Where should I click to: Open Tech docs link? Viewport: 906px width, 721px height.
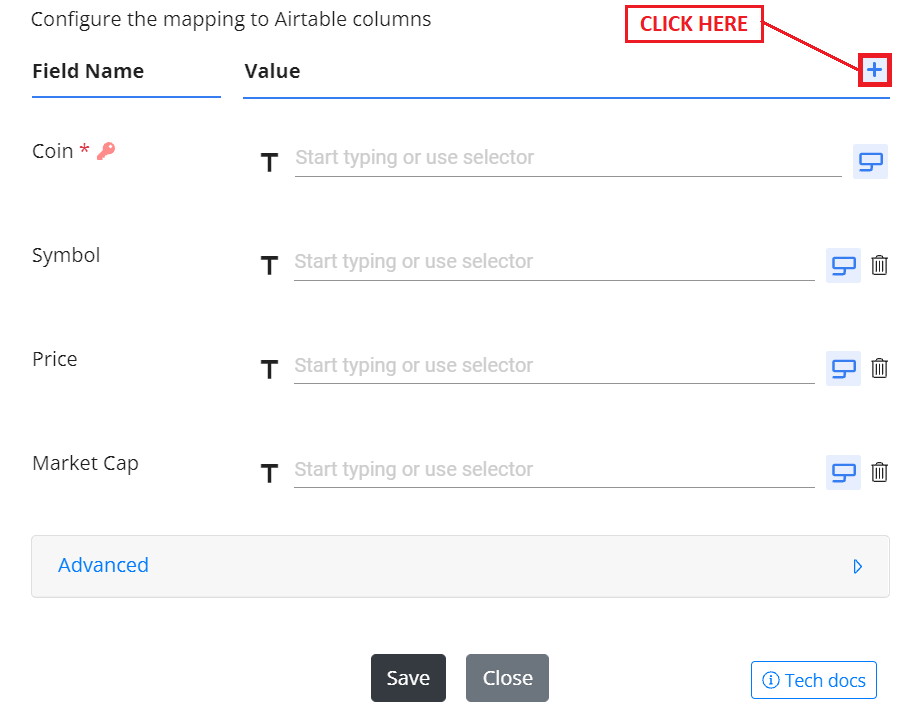tap(814, 680)
